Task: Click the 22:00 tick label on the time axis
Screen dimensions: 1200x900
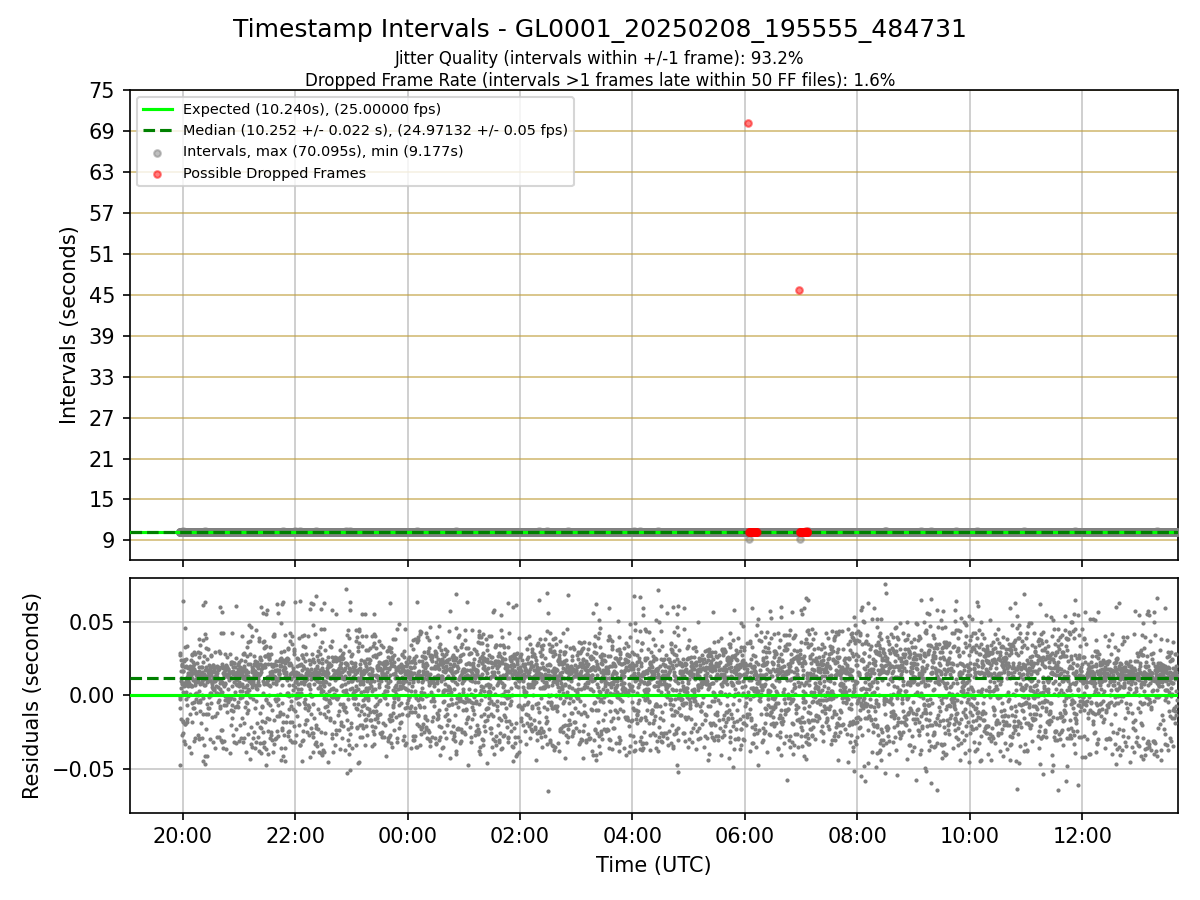Action: click(x=295, y=835)
